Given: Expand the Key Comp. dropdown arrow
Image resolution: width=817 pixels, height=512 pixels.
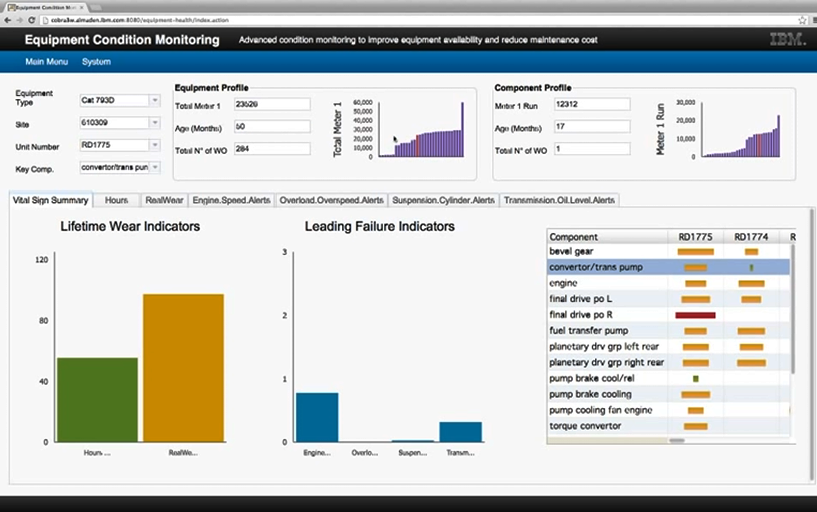Looking at the screenshot, I should point(155,167).
